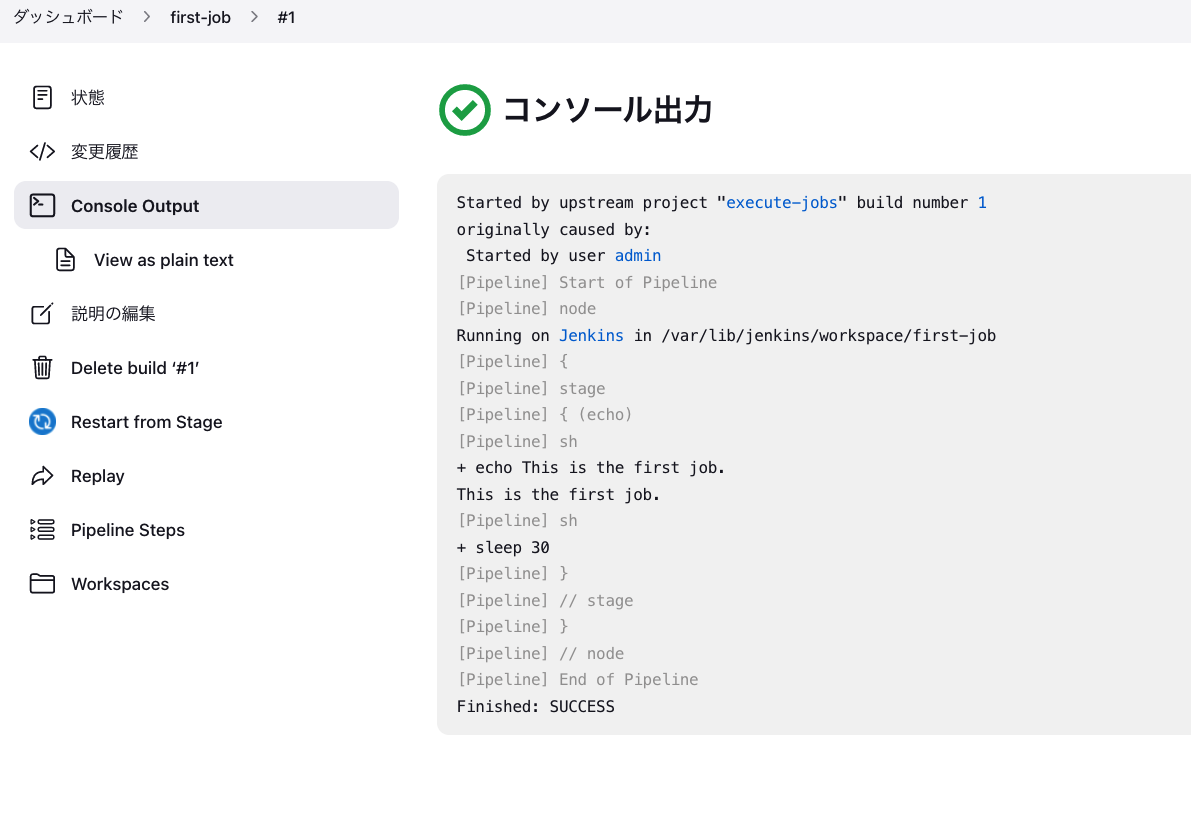Open the execute-jobs upstream project link
The height and width of the screenshot is (814, 1191).
781,202
